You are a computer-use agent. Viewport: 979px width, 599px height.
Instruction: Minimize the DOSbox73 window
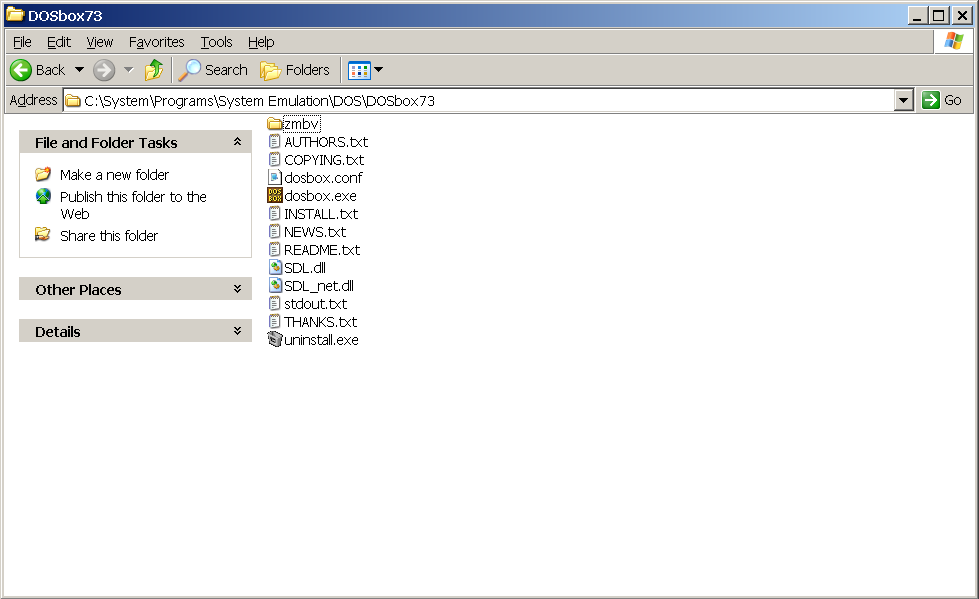point(917,15)
